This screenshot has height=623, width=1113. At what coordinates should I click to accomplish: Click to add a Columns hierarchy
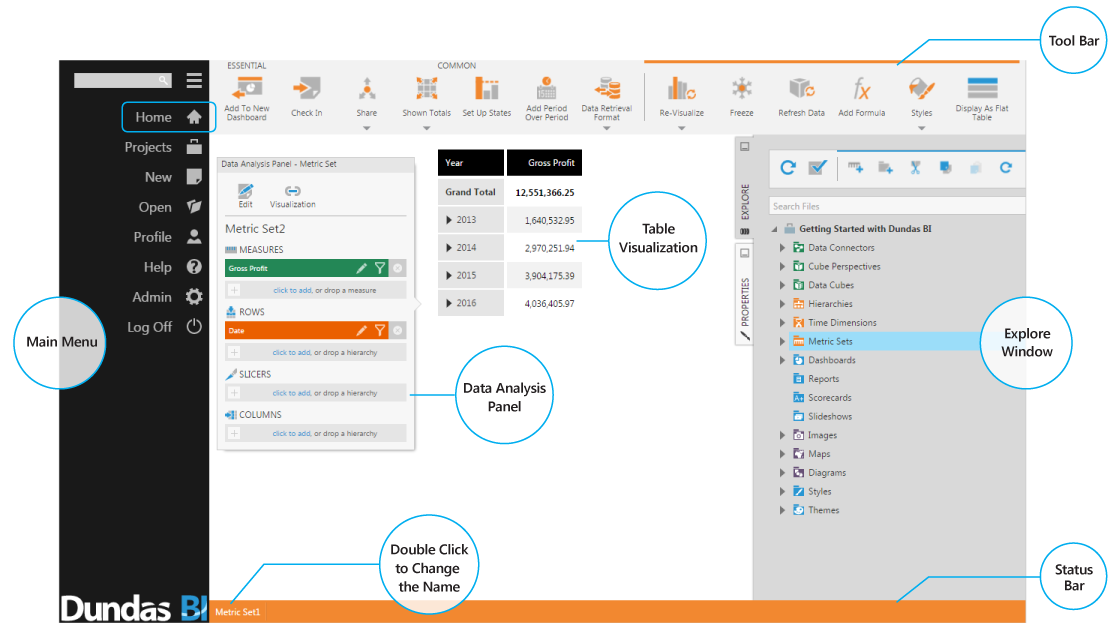click(x=292, y=434)
